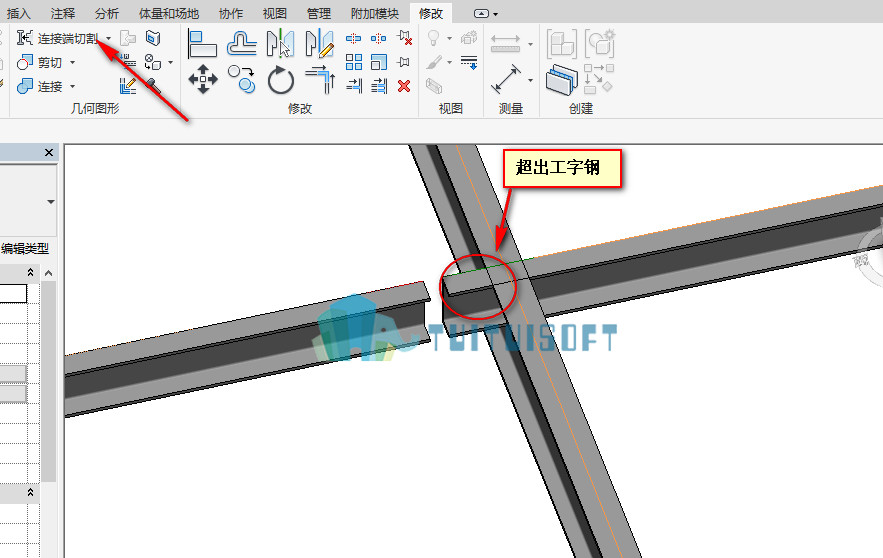Click the Override Graphics paintbrush icon
883x558 pixels.
click(434, 62)
